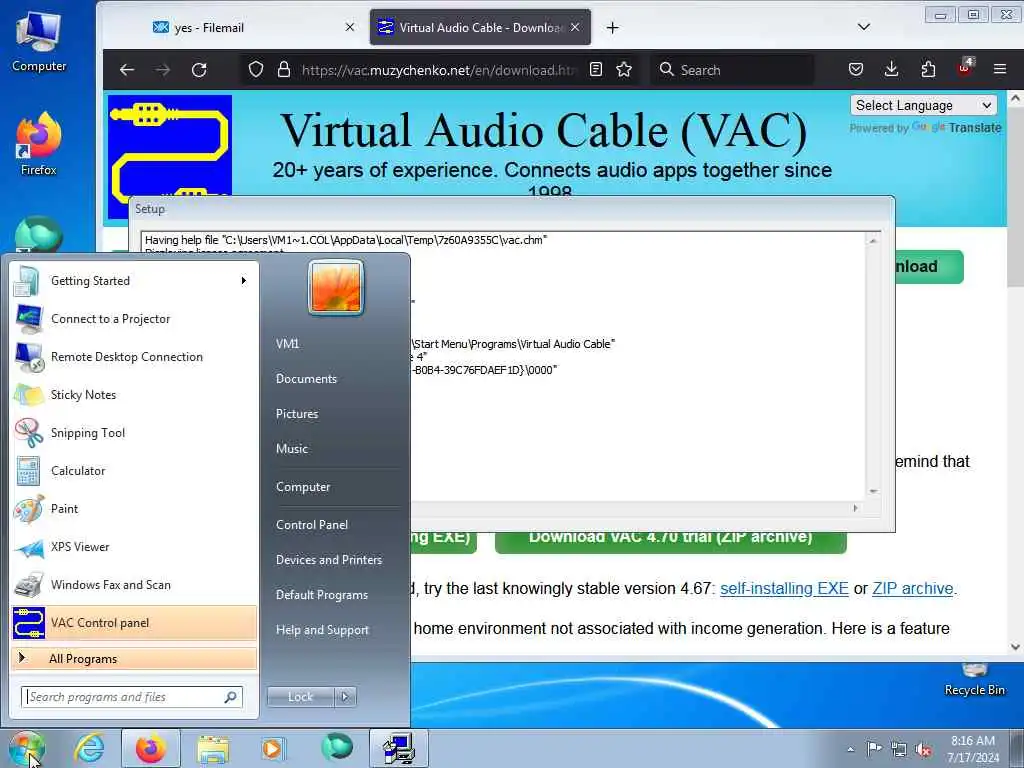Open Windows Explorer folder in taskbar
The height and width of the screenshot is (768, 1024).
pyautogui.click(x=213, y=748)
